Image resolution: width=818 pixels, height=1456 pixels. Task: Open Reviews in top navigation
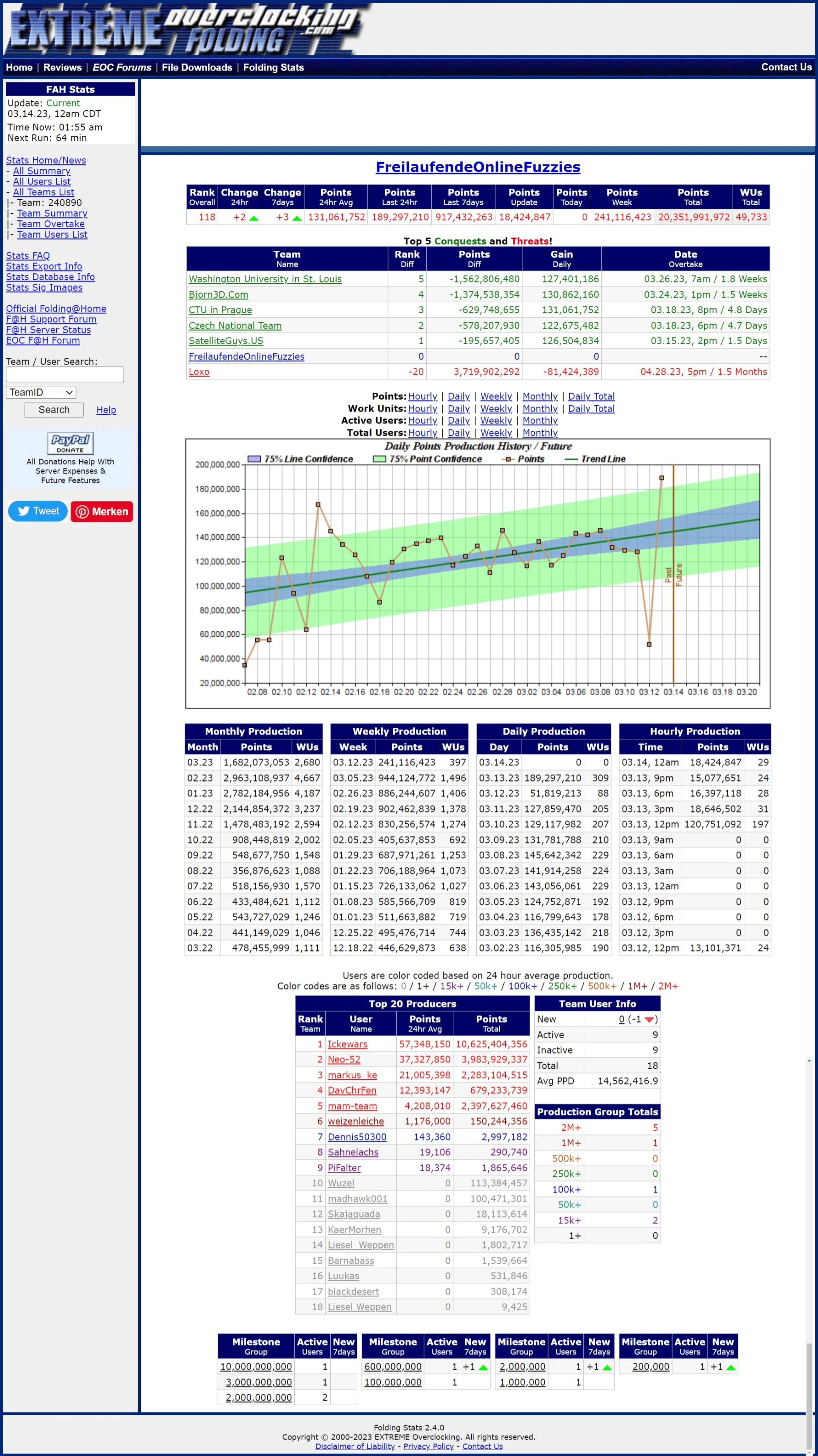pos(63,67)
